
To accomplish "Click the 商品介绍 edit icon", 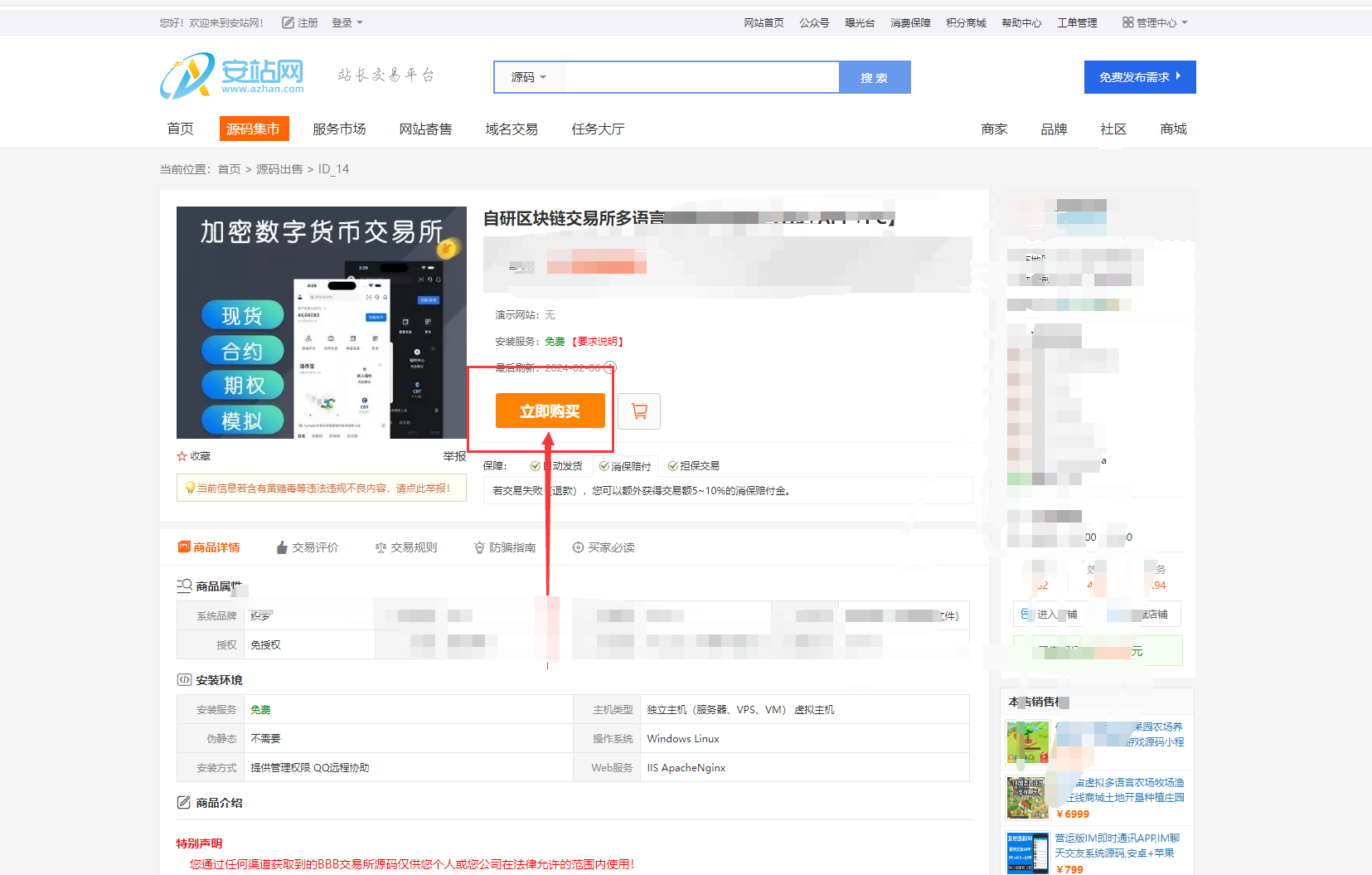I will click(x=184, y=802).
